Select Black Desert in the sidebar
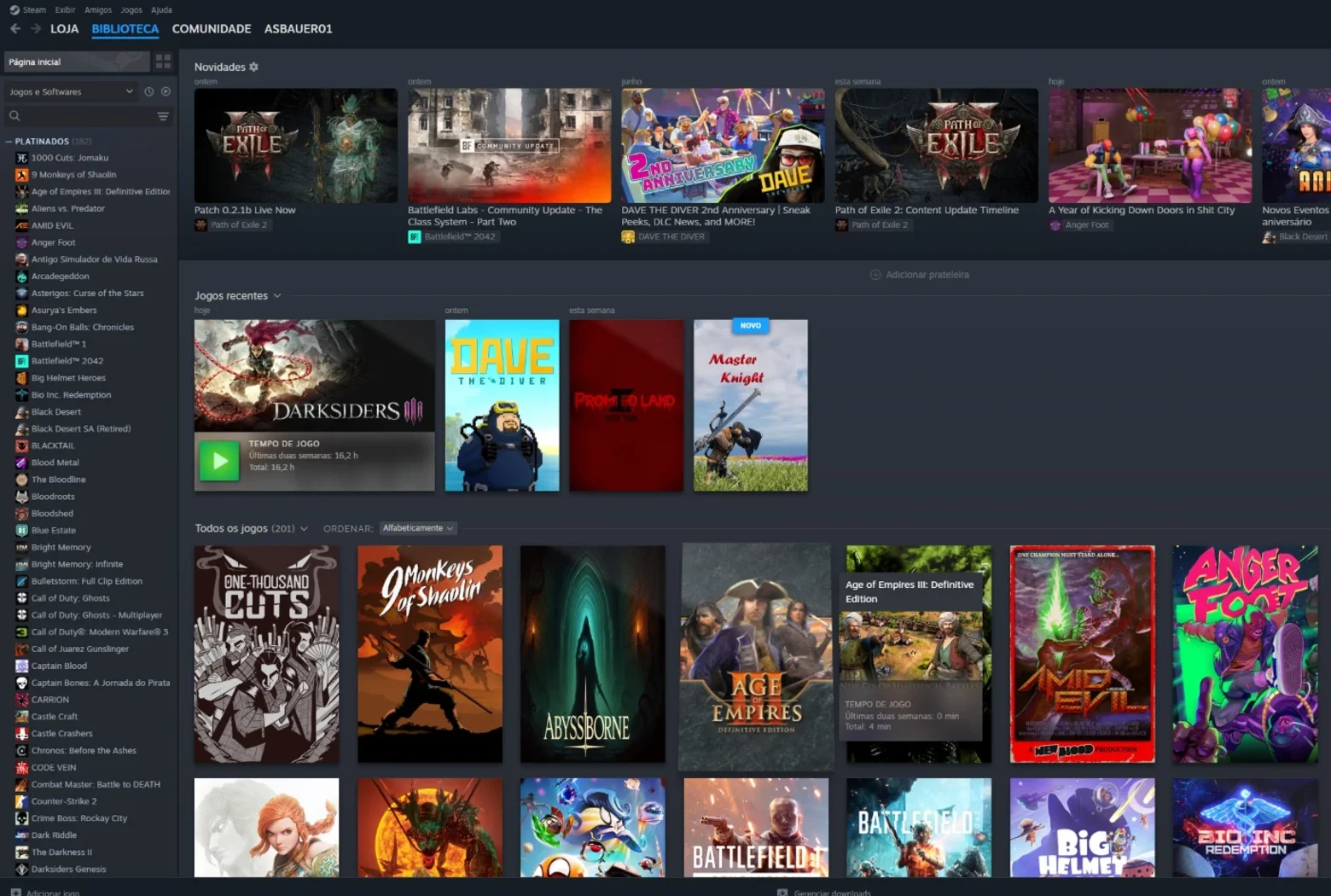Viewport: 1331px width, 896px height. pos(56,412)
